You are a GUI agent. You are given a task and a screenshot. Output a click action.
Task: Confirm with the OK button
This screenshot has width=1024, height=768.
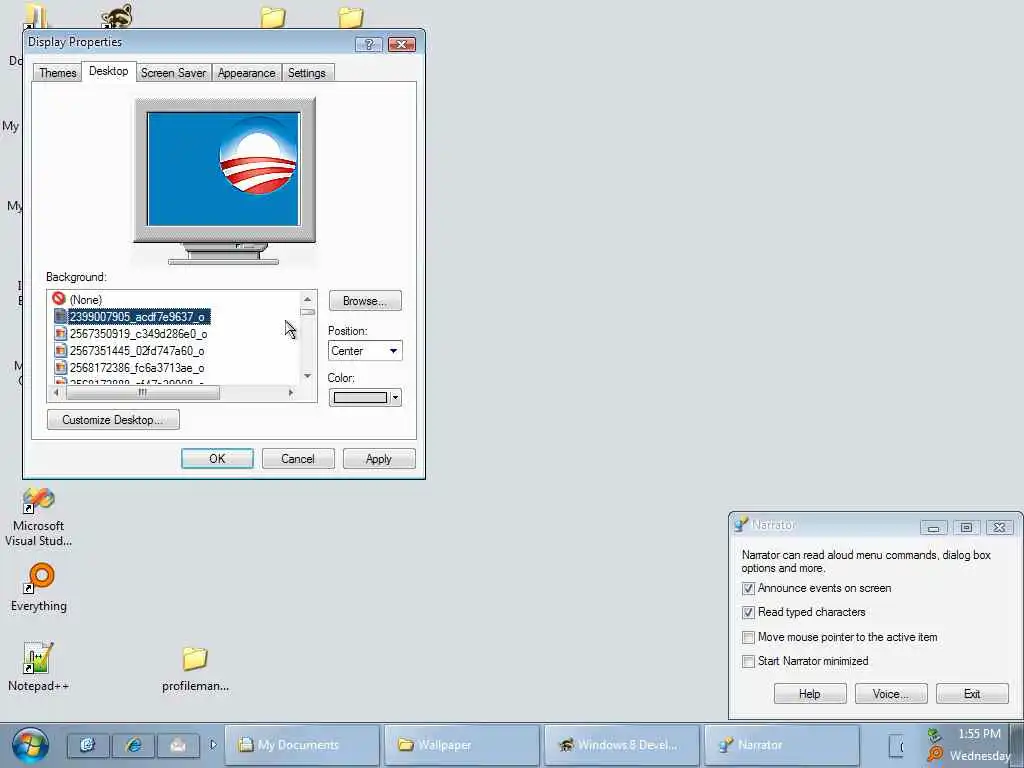pyautogui.click(x=217, y=458)
